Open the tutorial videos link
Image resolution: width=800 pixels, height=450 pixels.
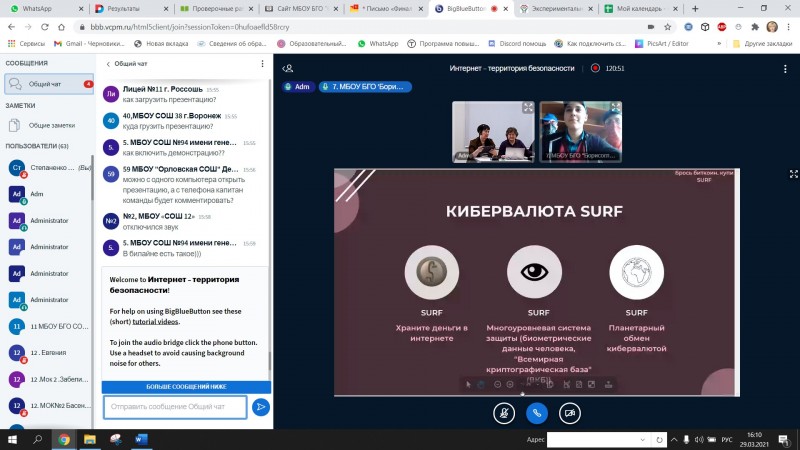coord(157,322)
